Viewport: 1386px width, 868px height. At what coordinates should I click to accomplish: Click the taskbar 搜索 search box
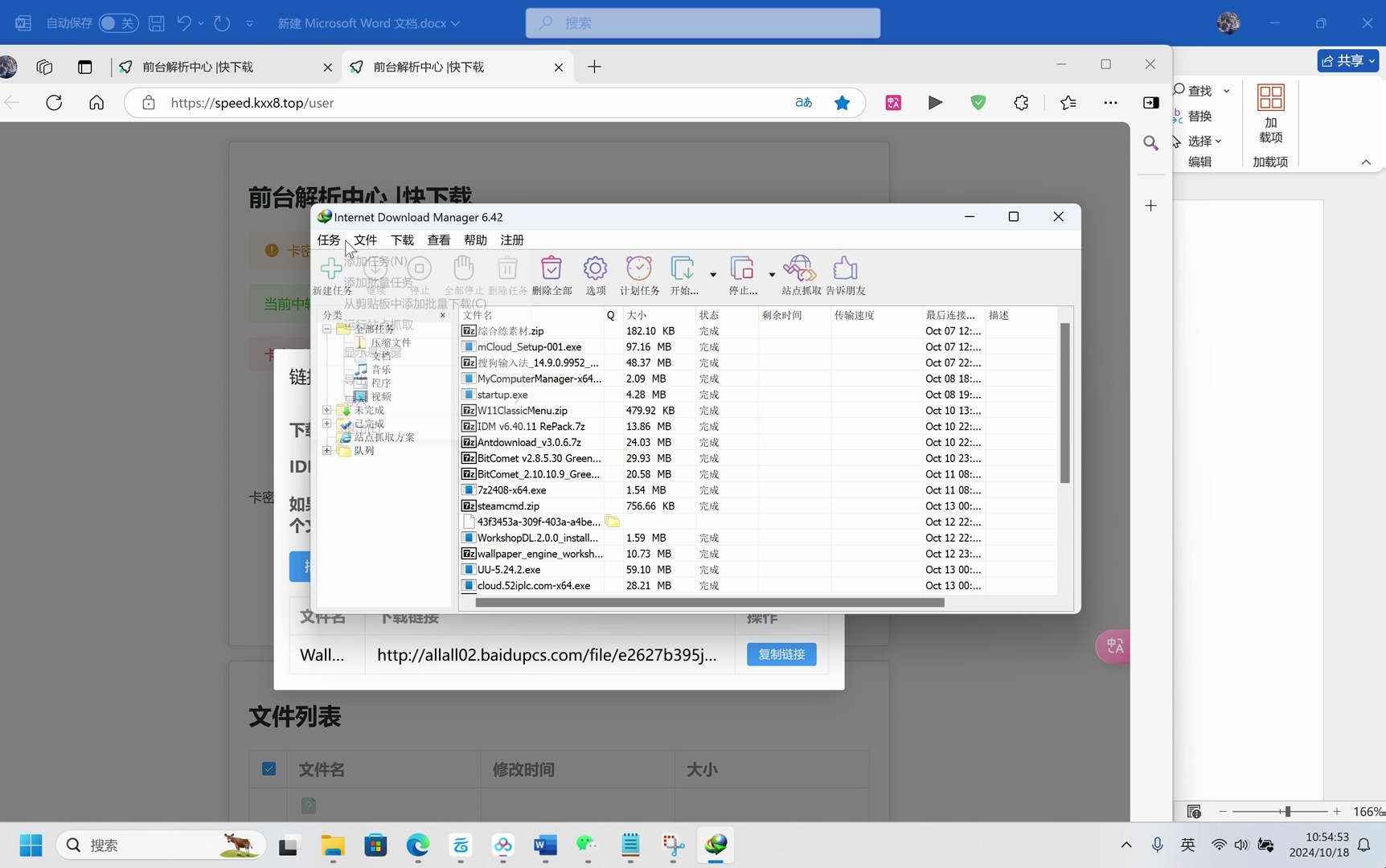coord(161,845)
